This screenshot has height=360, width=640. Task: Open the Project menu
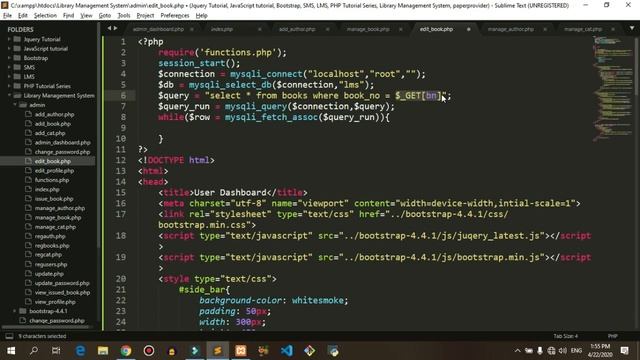point(145,16)
